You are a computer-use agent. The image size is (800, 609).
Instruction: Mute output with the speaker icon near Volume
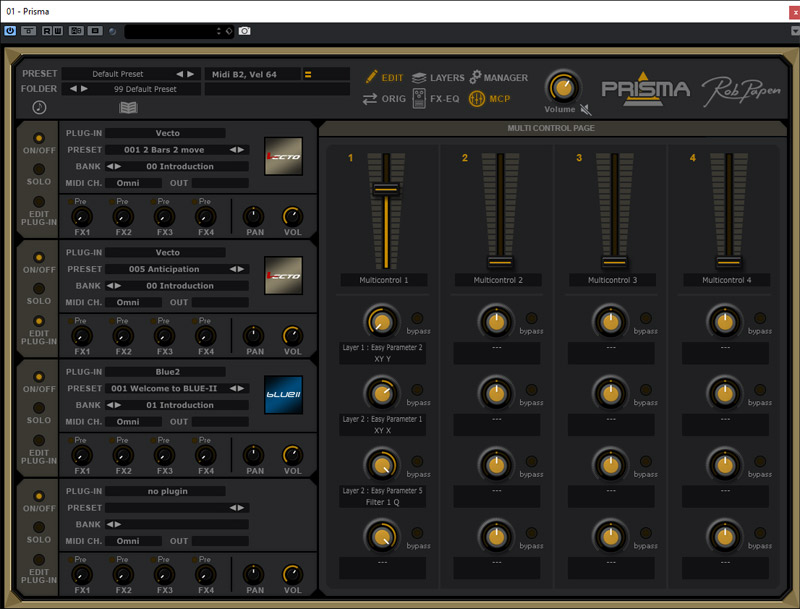click(x=585, y=108)
